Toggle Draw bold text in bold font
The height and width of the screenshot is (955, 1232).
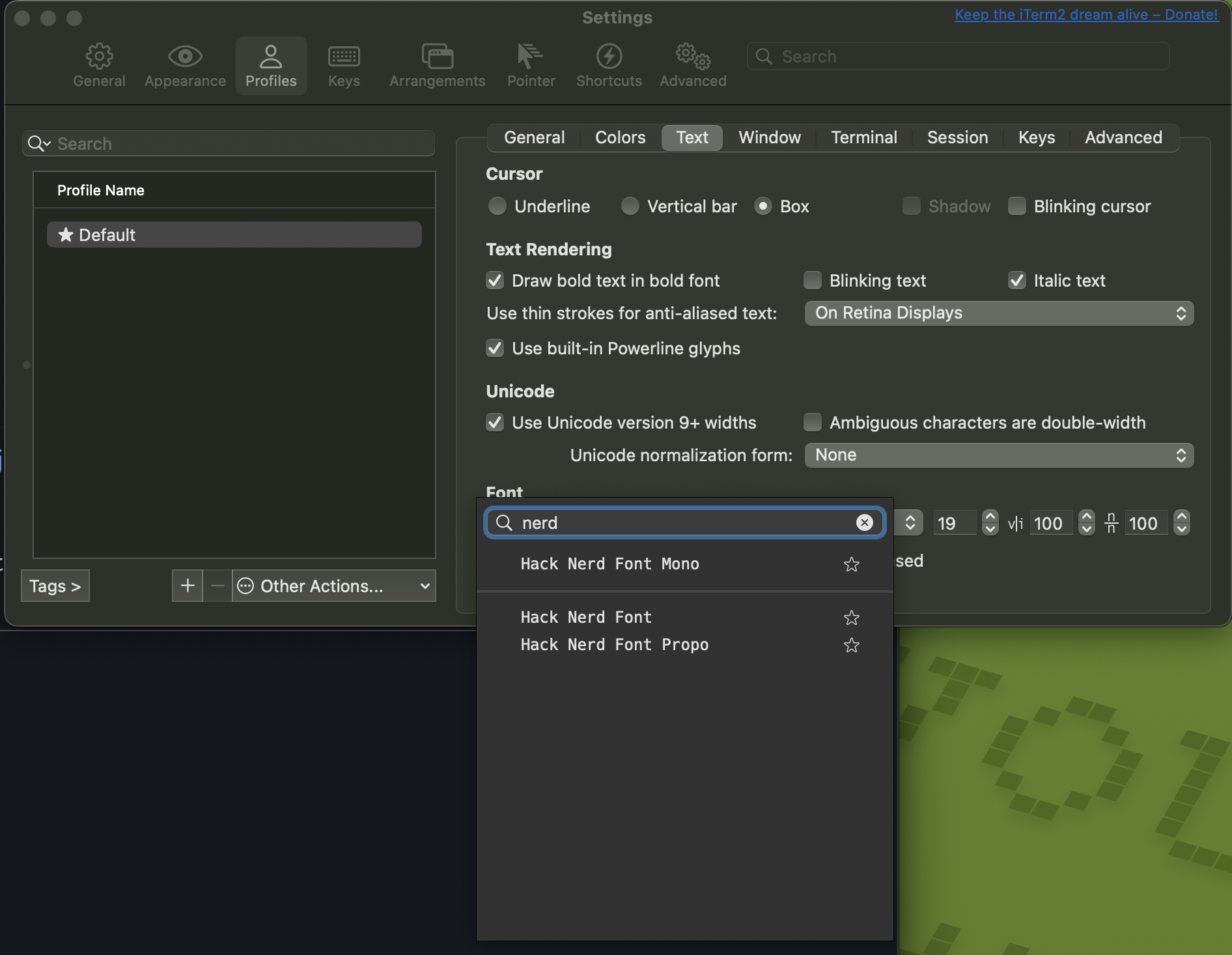[495, 280]
